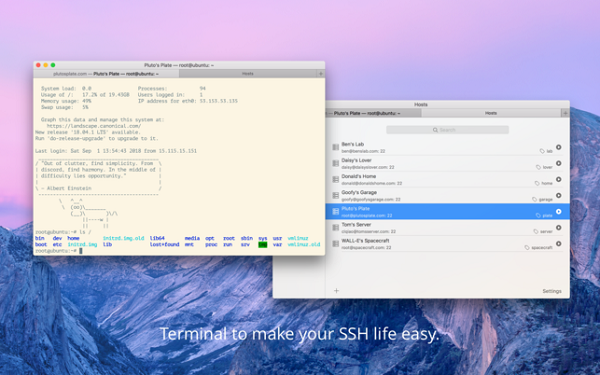Click the connect arrow for Goofy's Garage
Viewport: 600px width, 375px height.
[558, 196]
